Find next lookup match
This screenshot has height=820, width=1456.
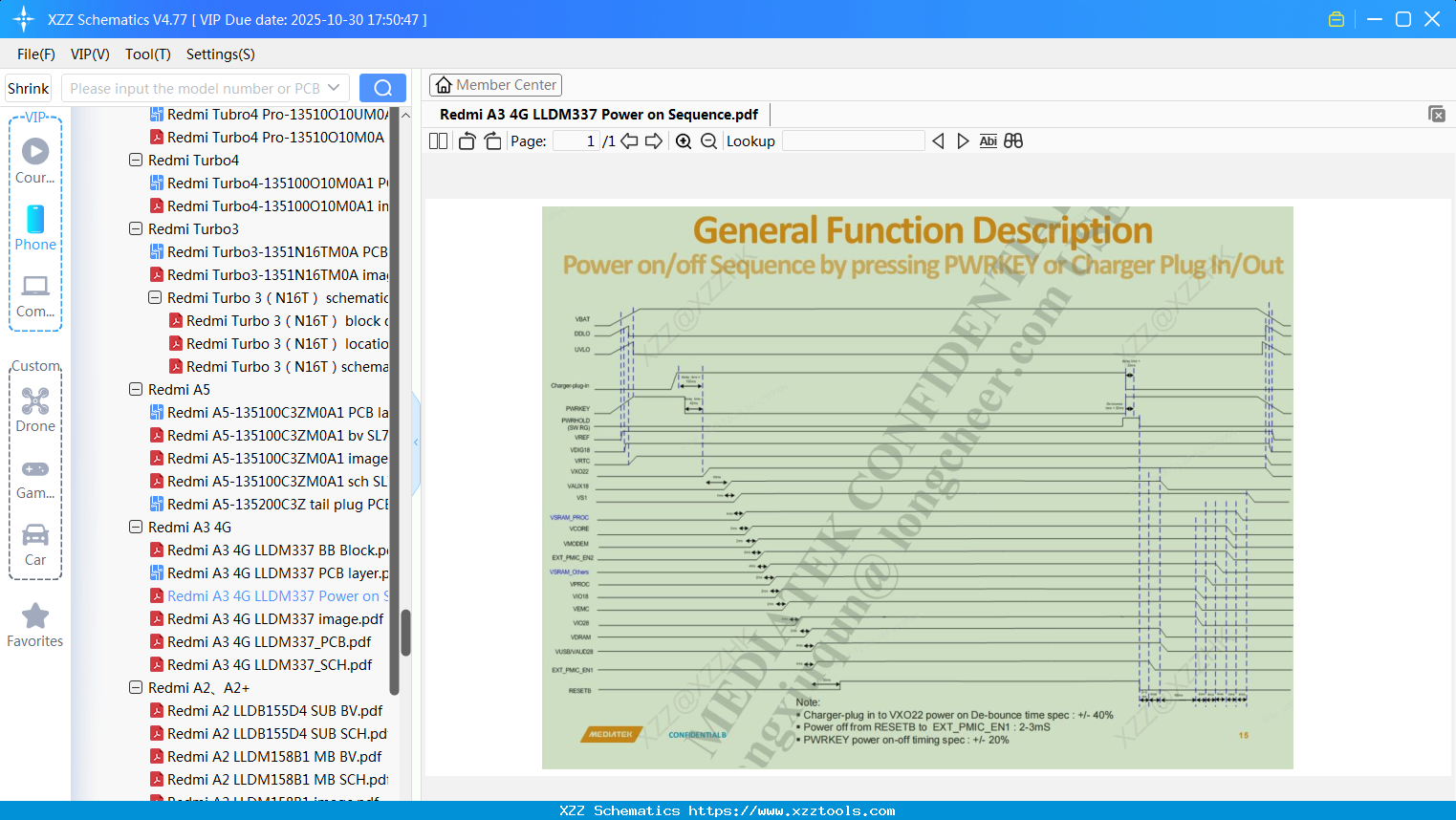963,140
